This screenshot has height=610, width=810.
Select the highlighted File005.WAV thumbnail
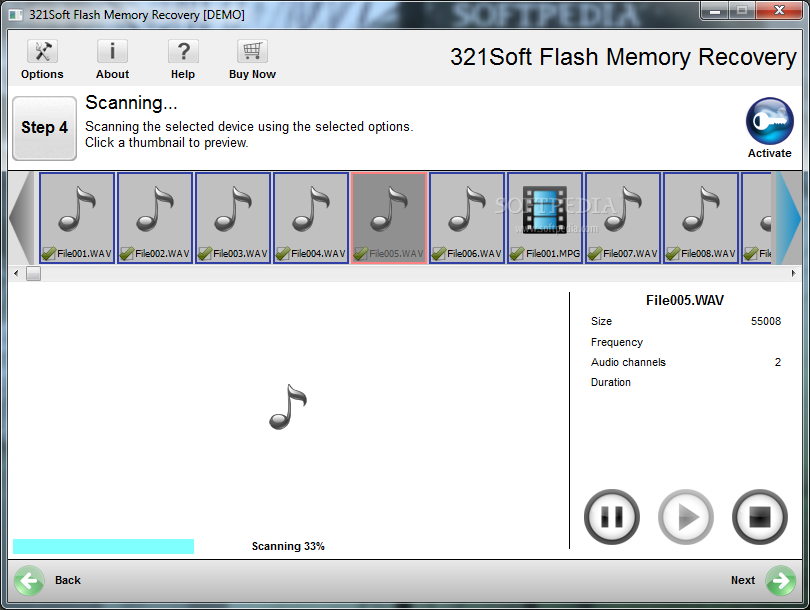[389, 218]
